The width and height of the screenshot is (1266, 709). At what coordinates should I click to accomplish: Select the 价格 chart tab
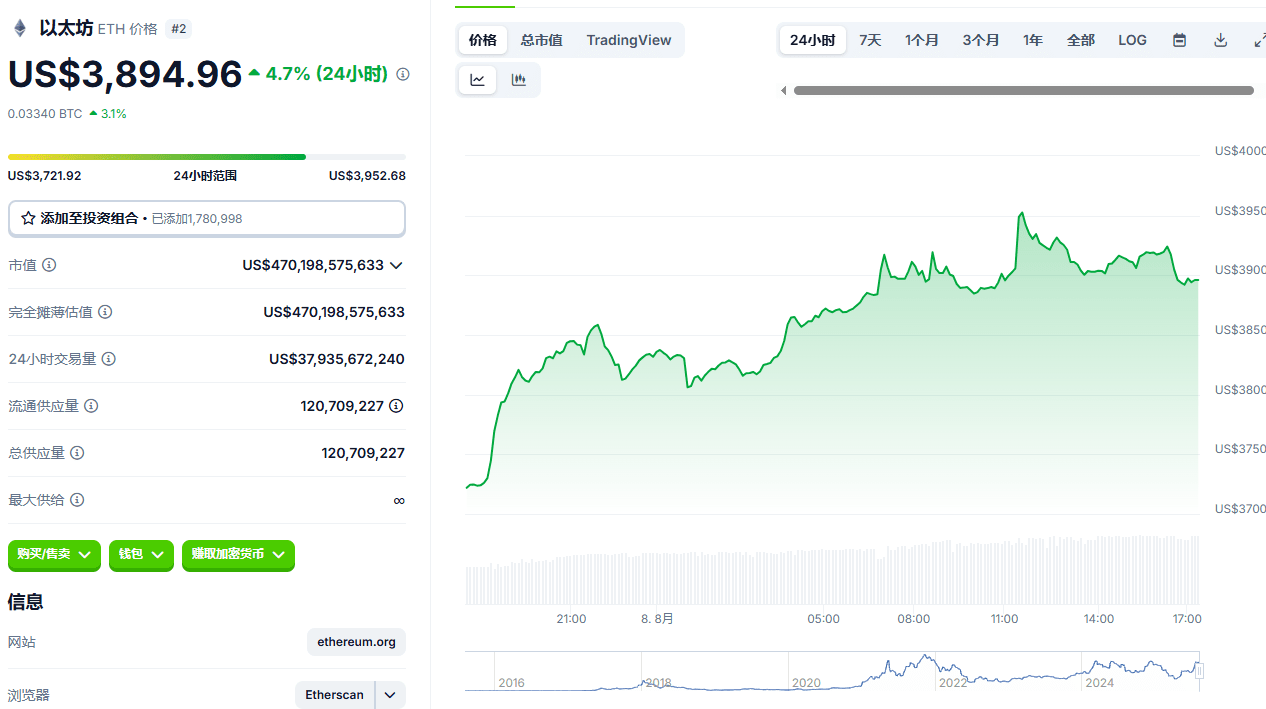(x=483, y=40)
